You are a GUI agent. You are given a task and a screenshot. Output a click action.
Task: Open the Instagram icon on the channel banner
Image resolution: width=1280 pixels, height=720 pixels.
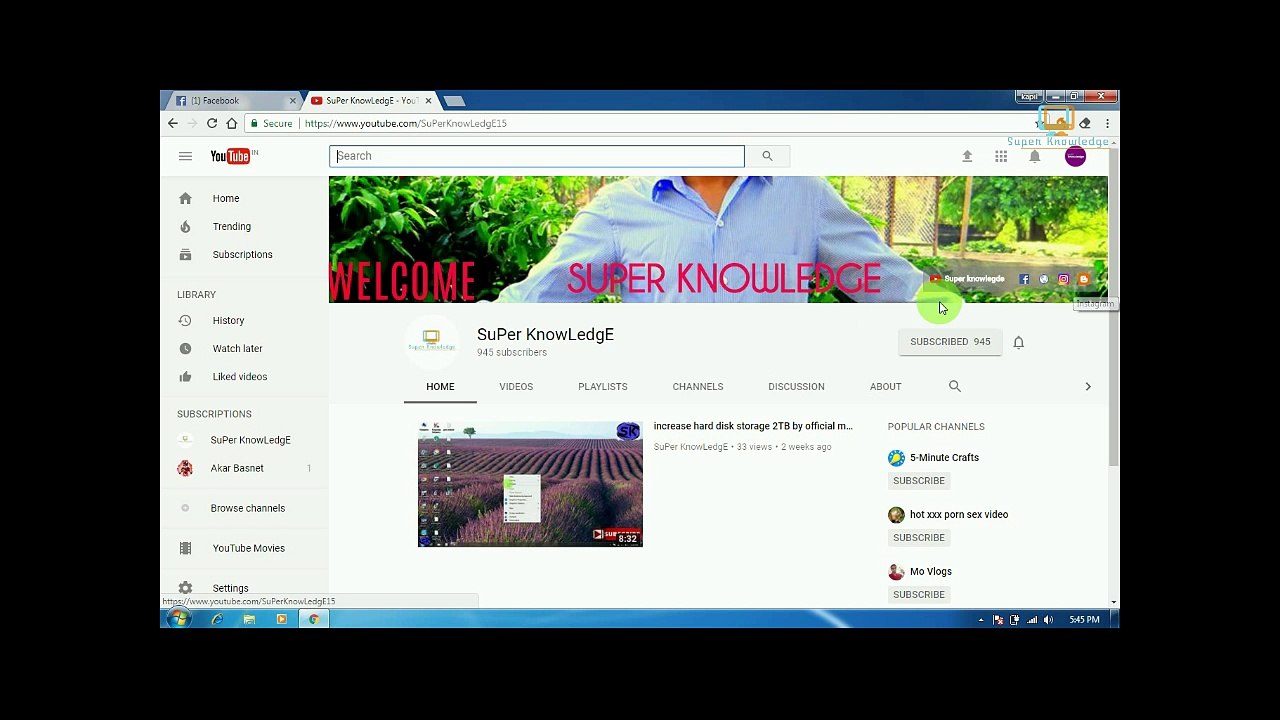click(1063, 279)
